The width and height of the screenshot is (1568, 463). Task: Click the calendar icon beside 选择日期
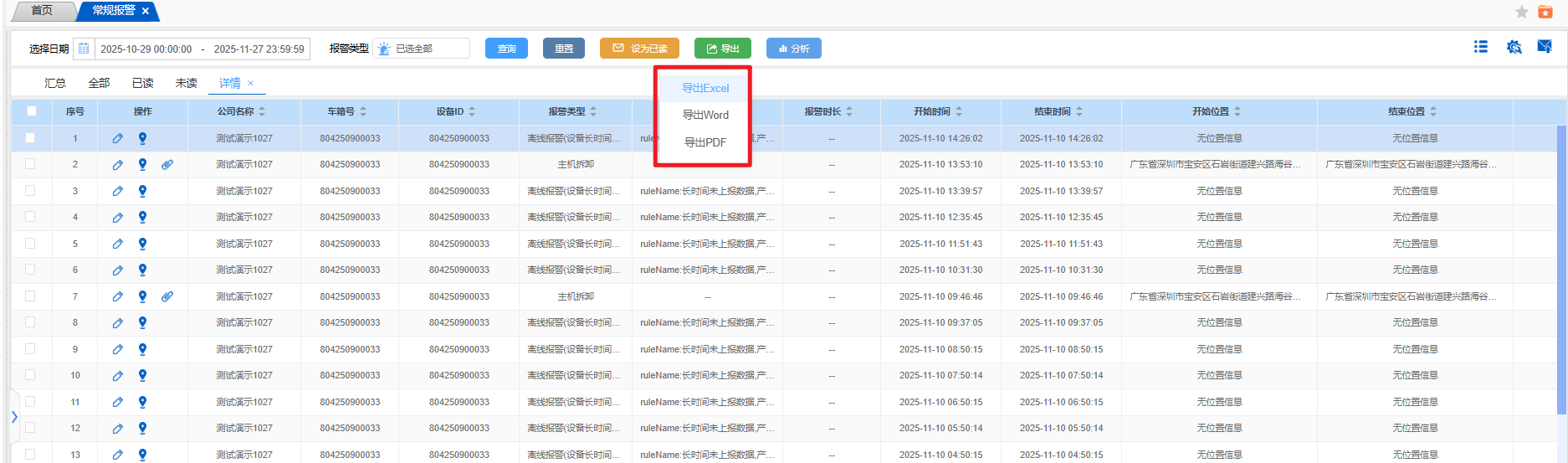pos(84,49)
